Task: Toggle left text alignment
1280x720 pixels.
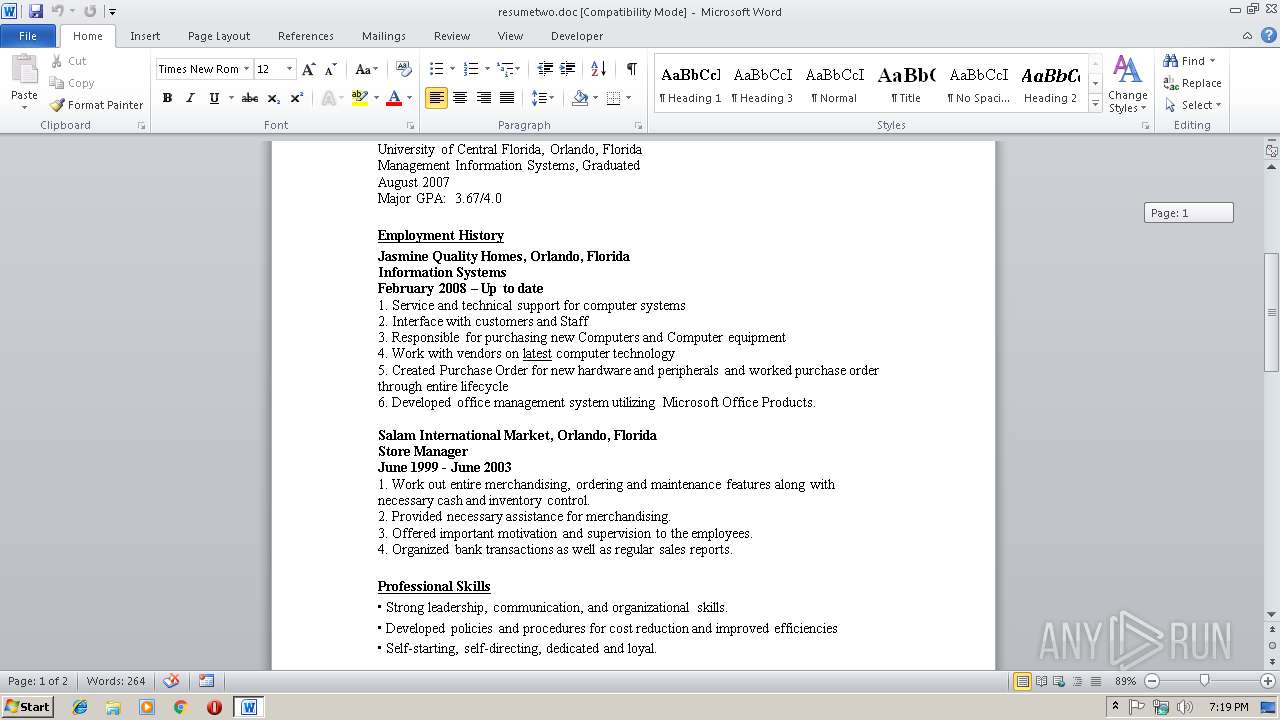Action: (x=436, y=98)
